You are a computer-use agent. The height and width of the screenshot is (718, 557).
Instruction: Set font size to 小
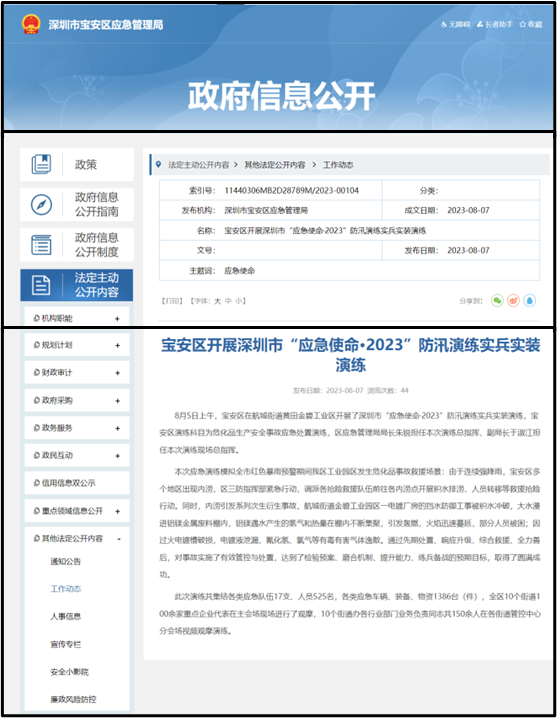[x=239, y=301]
